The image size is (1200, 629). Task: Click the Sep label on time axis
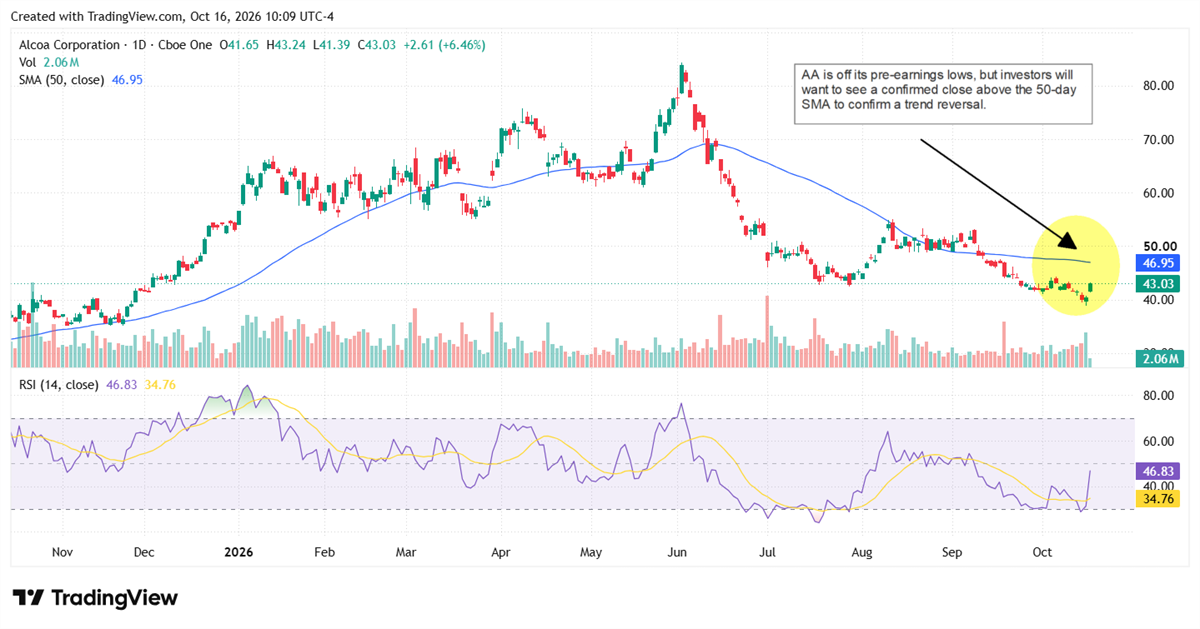click(951, 551)
